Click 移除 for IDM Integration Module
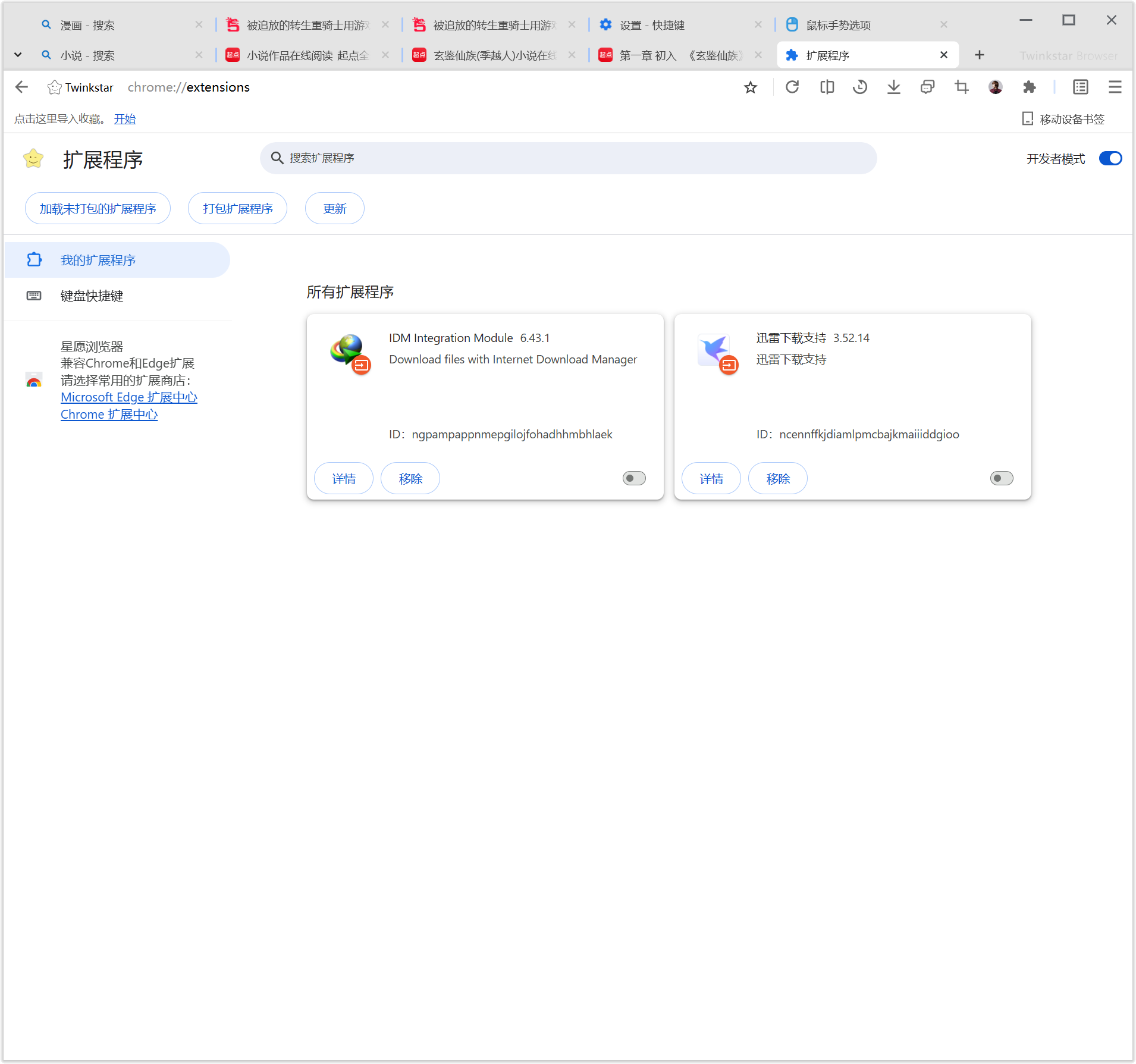The width and height of the screenshot is (1136, 1064). (410, 479)
